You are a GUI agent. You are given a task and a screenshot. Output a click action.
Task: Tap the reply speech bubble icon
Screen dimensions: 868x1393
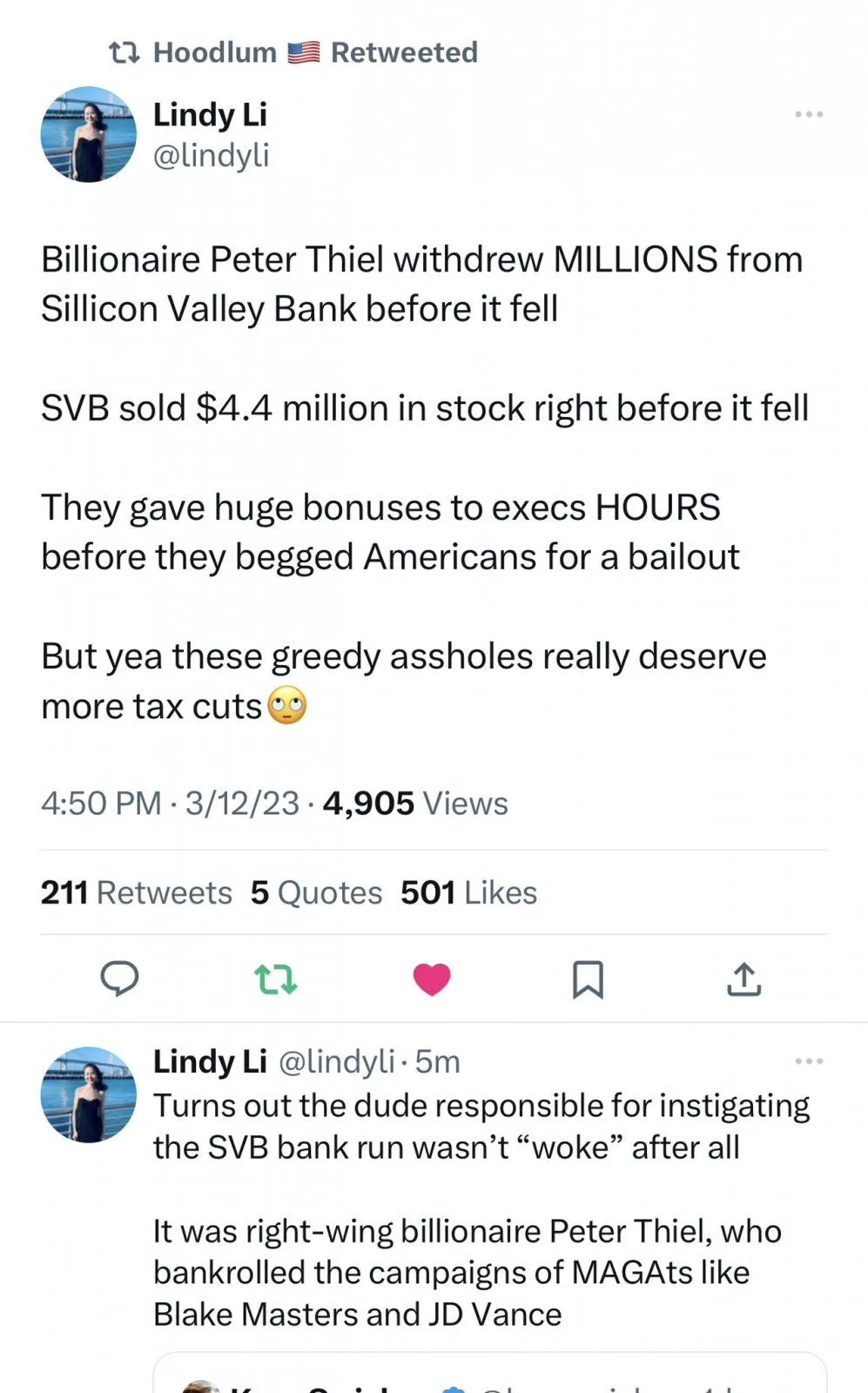coord(119,979)
